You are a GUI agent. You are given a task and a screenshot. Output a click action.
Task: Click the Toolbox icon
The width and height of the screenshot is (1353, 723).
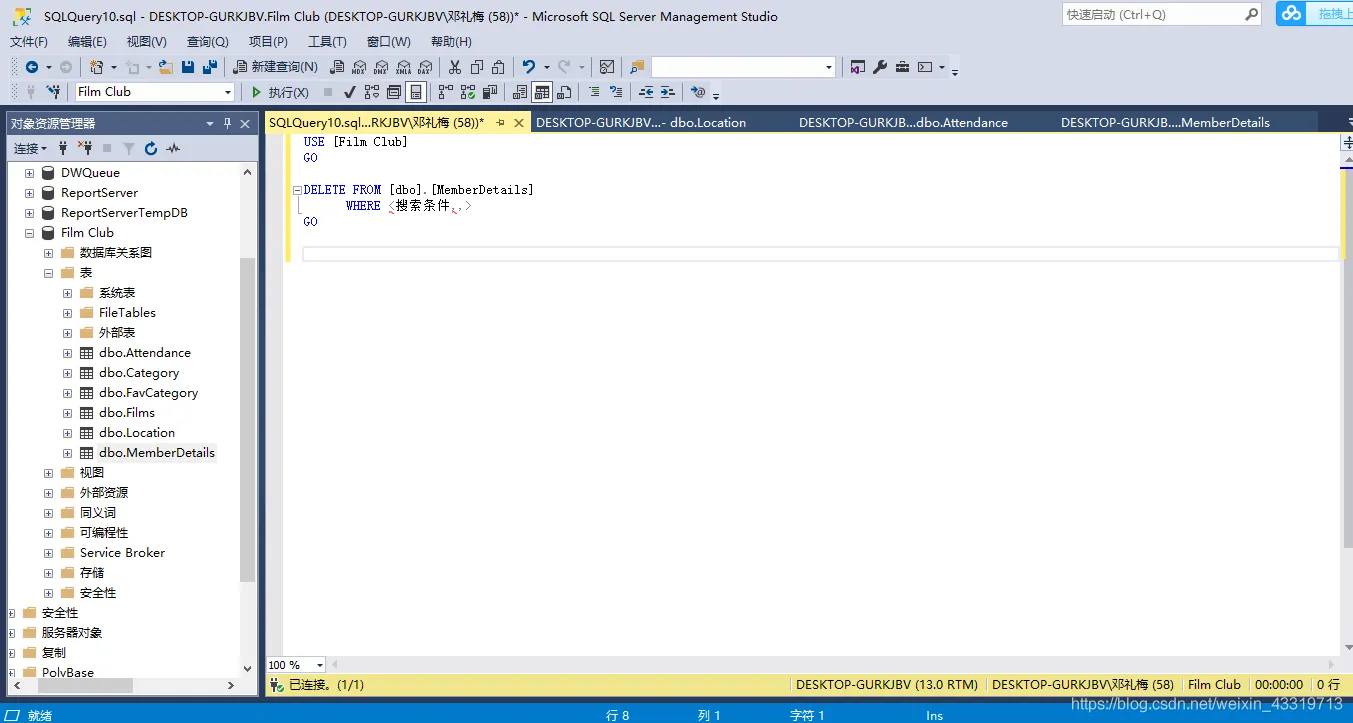[x=902, y=67]
